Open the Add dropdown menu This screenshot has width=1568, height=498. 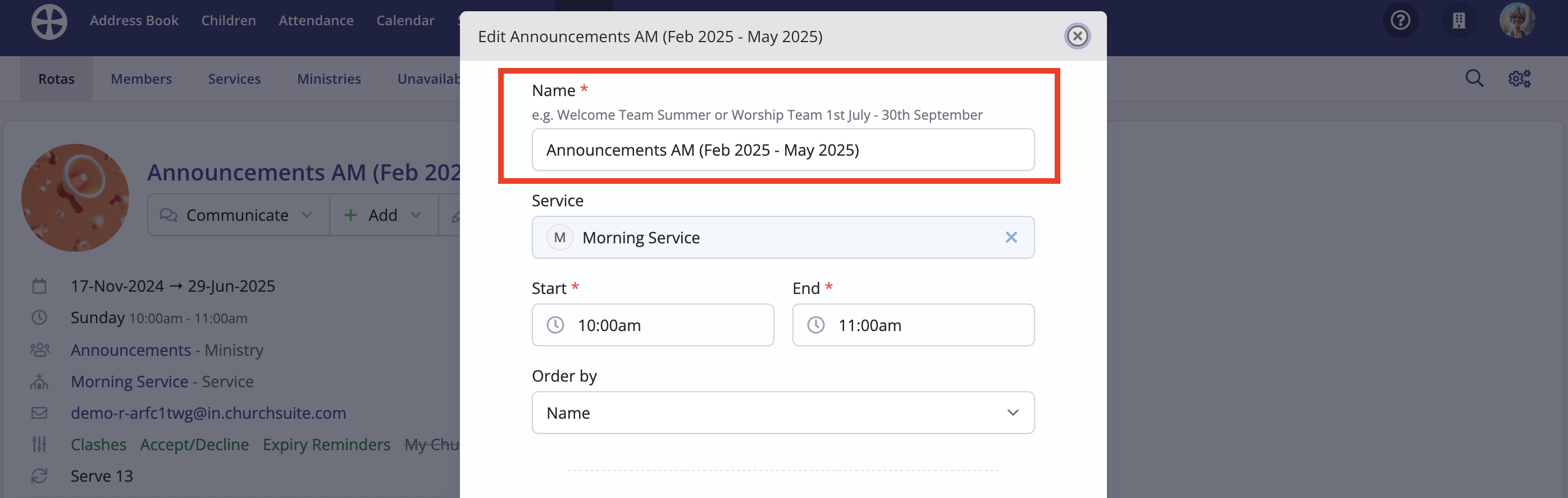tap(384, 215)
